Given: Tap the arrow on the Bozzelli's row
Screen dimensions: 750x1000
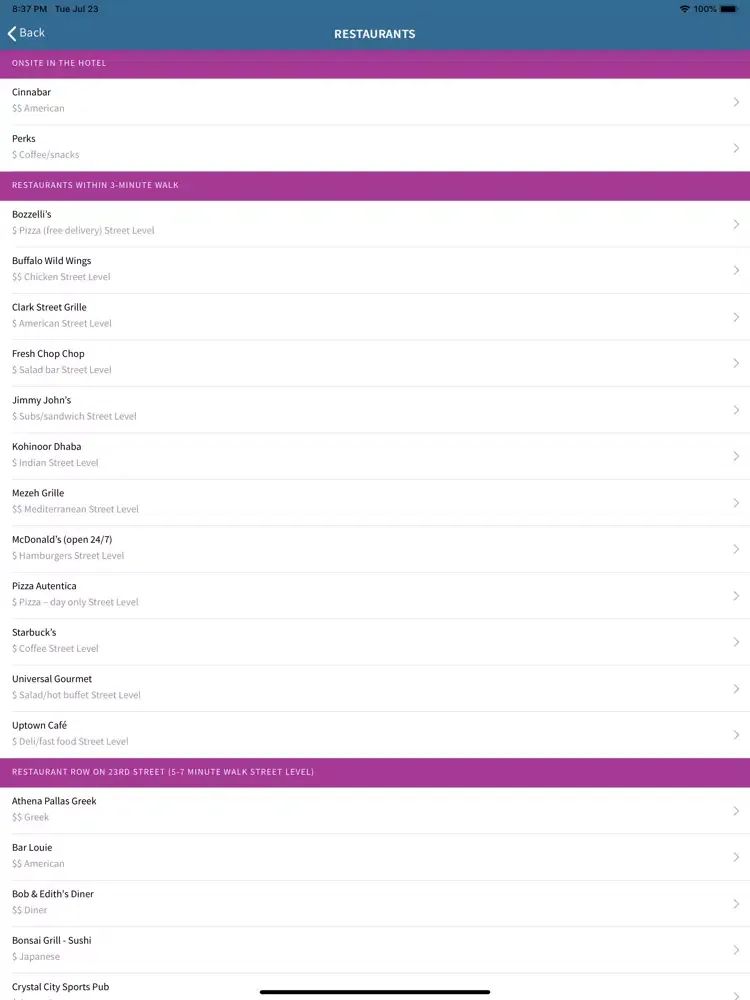Looking at the screenshot, I should pos(736,224).
